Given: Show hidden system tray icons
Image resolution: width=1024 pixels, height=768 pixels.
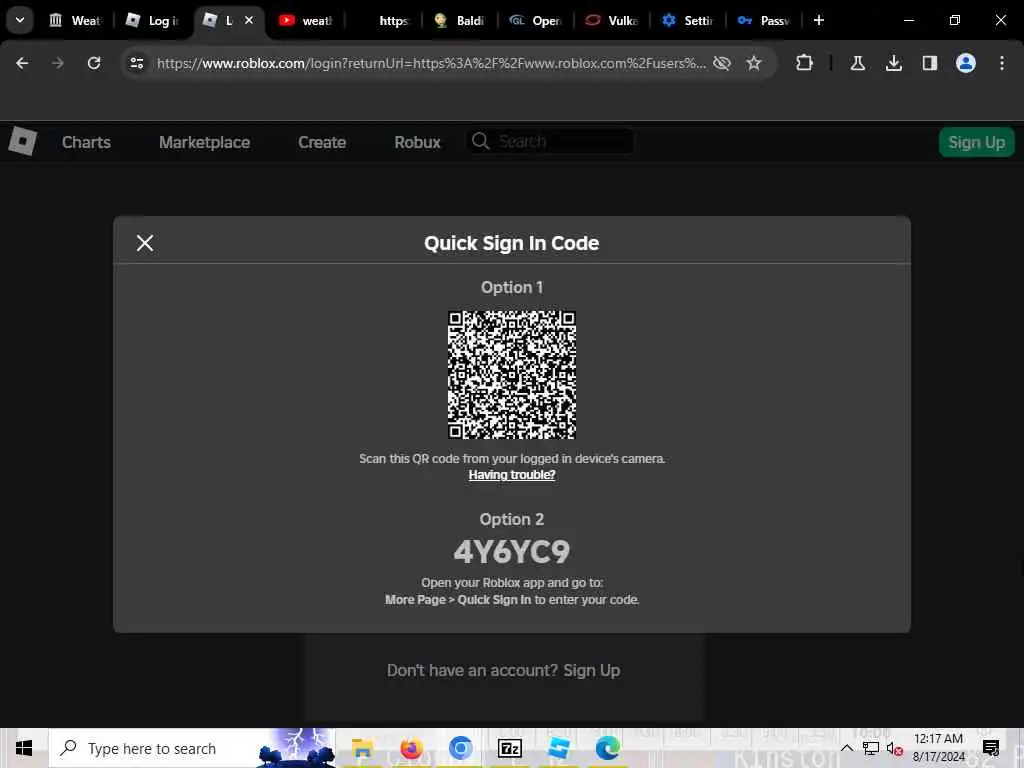Looking at the screenshot, I should (847, 748).
